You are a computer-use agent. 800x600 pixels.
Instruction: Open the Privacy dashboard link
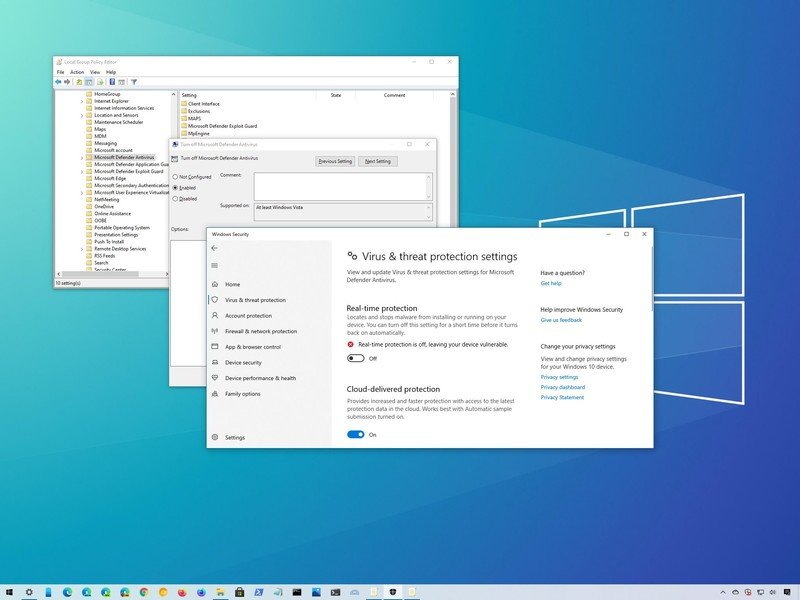coord(563,387)
